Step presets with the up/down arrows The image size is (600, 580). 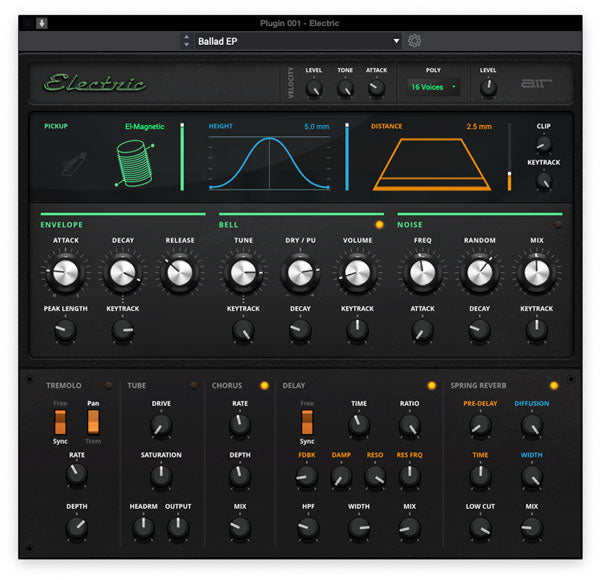pos(186,41)
